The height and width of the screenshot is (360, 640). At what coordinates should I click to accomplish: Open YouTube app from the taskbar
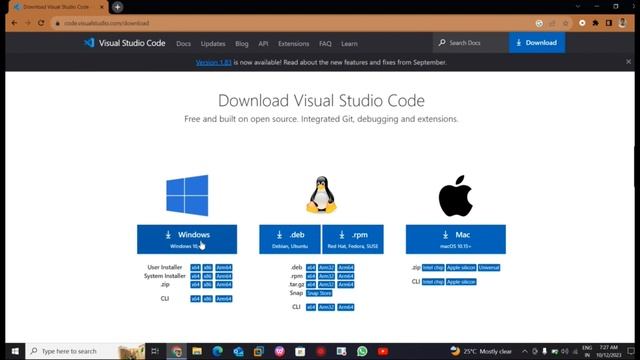tap(383, 351)
